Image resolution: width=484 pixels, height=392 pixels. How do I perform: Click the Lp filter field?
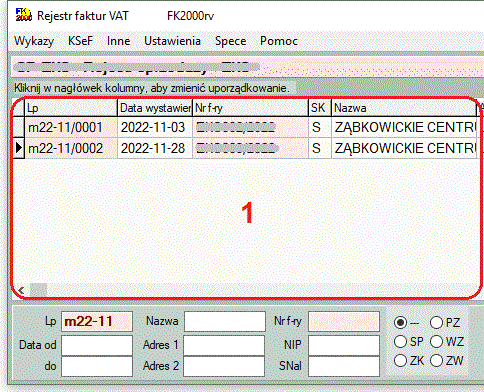tap(97, 321)
